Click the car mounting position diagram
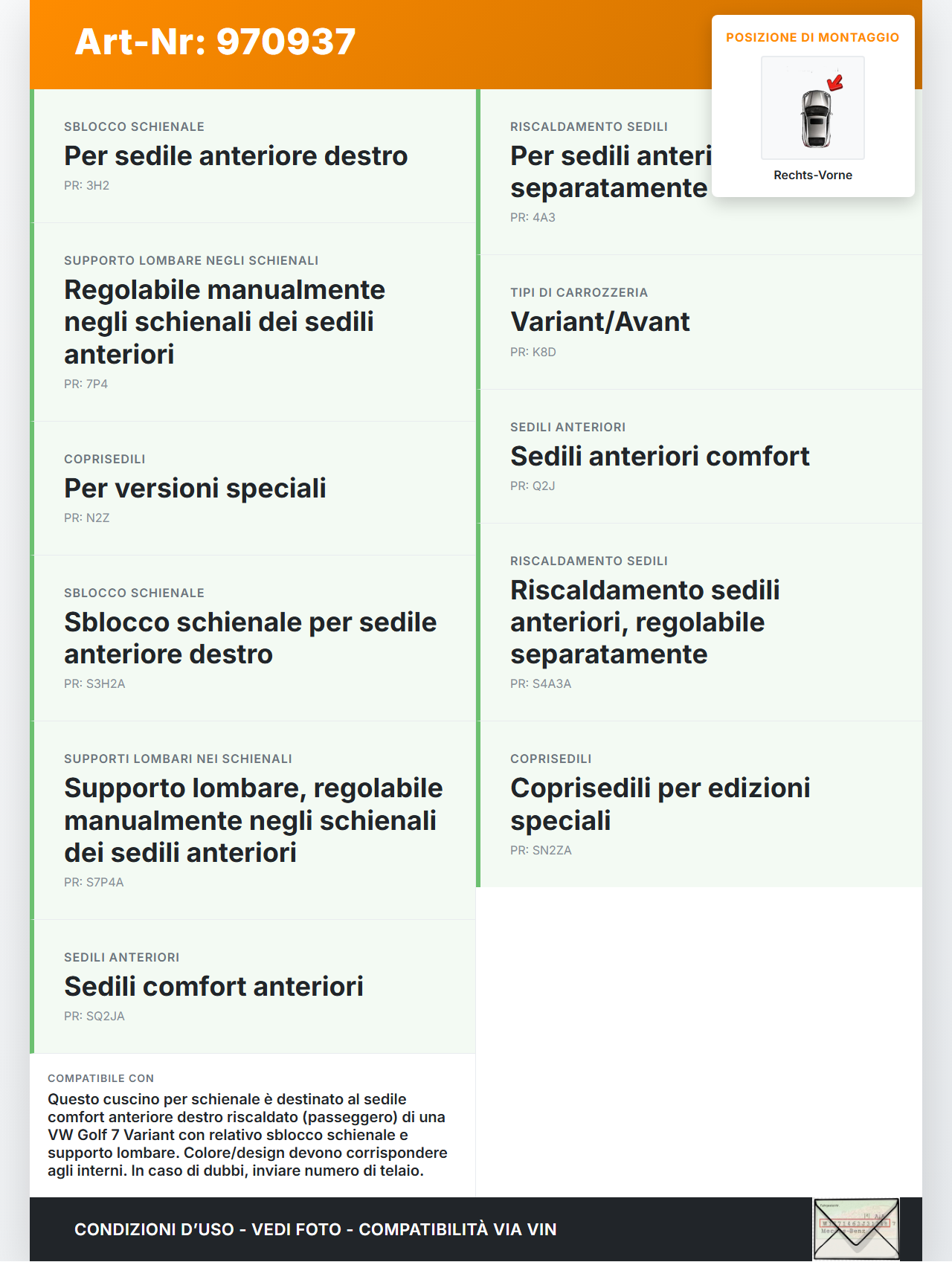 (x=813, y=109)
